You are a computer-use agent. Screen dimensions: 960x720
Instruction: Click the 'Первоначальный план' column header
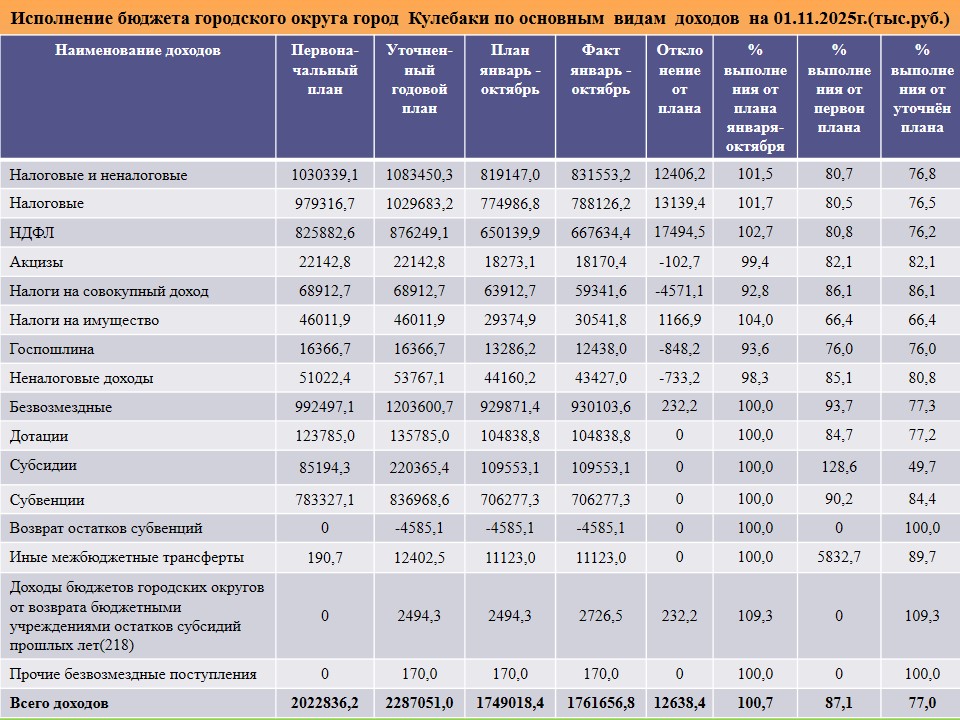click(324, 70)
